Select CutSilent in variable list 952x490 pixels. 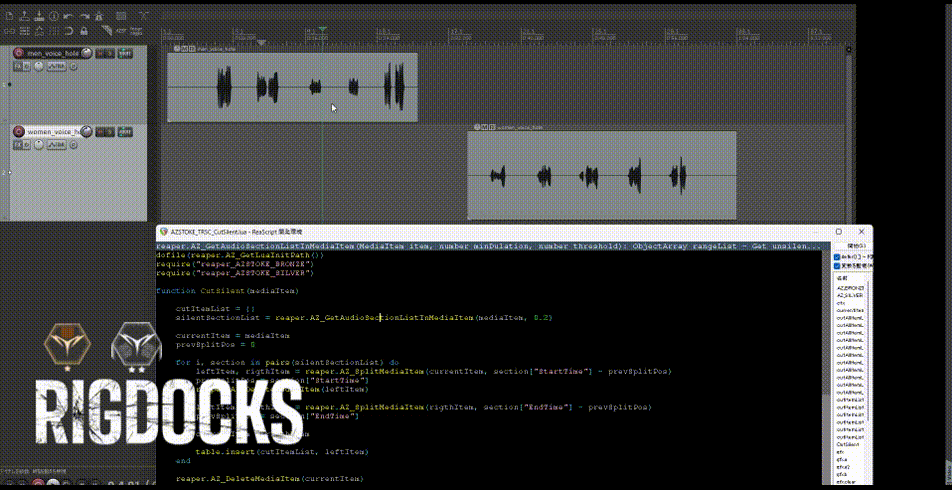[x=850, y=444]
